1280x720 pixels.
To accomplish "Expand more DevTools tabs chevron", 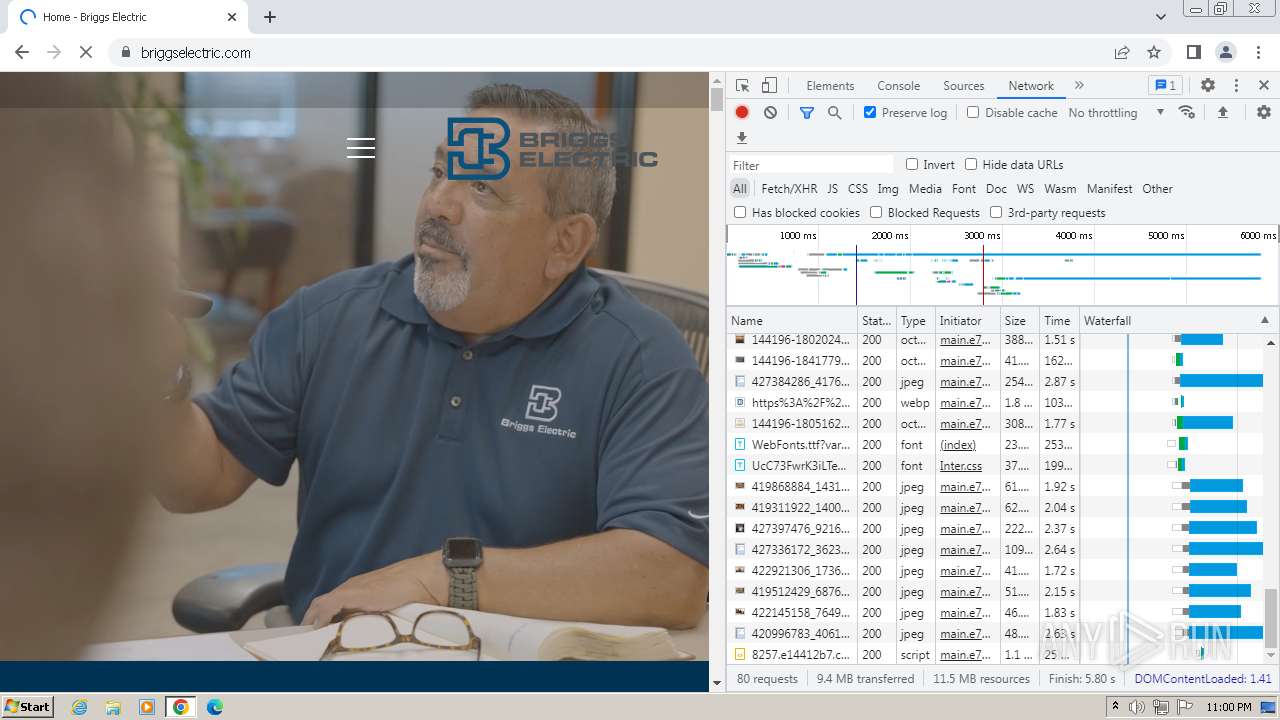I will tap(1079, 86).
